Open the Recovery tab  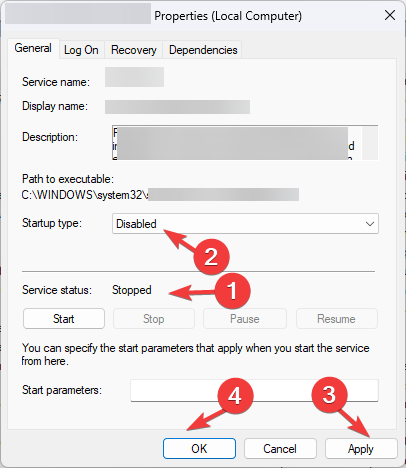[134, 50]
